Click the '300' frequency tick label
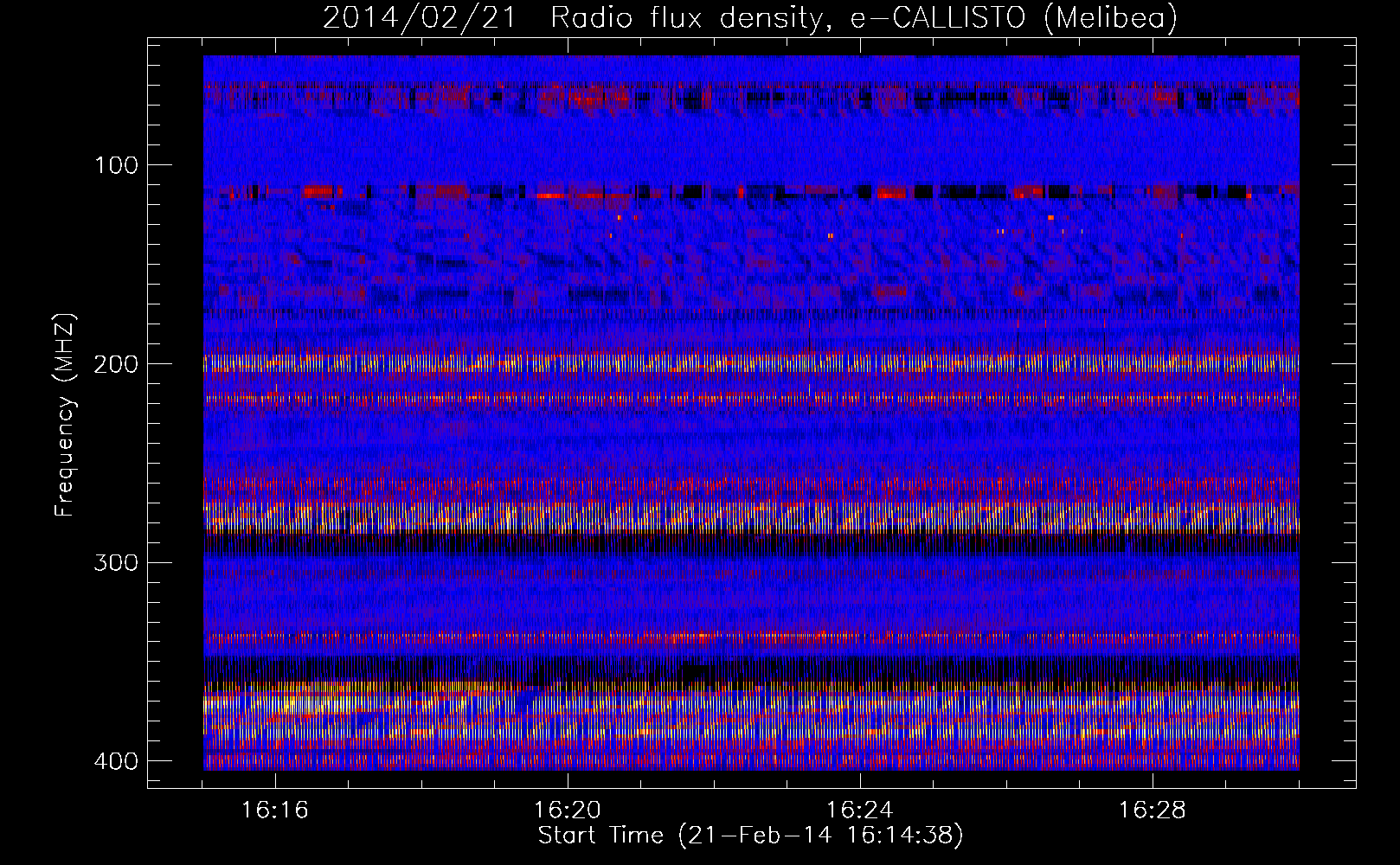The height and width of the screenshot is (865, 1400). (x=115, y=563)
